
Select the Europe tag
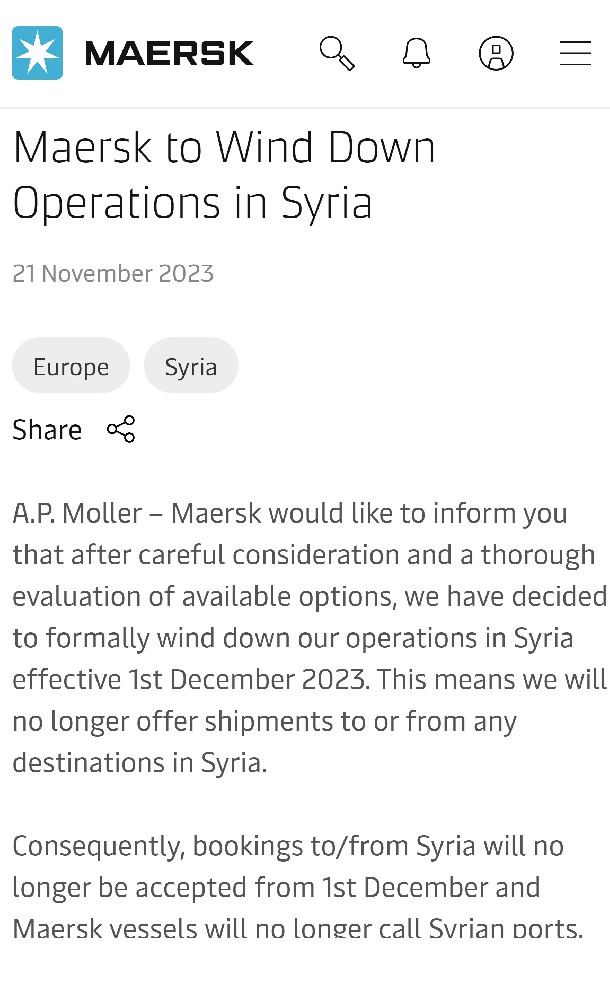pyautogui.click(x=71, y=366)
